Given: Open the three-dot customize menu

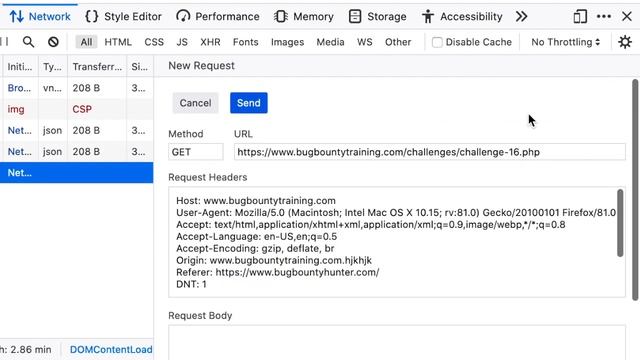Looking at the screenshot, I should point(604,17).
